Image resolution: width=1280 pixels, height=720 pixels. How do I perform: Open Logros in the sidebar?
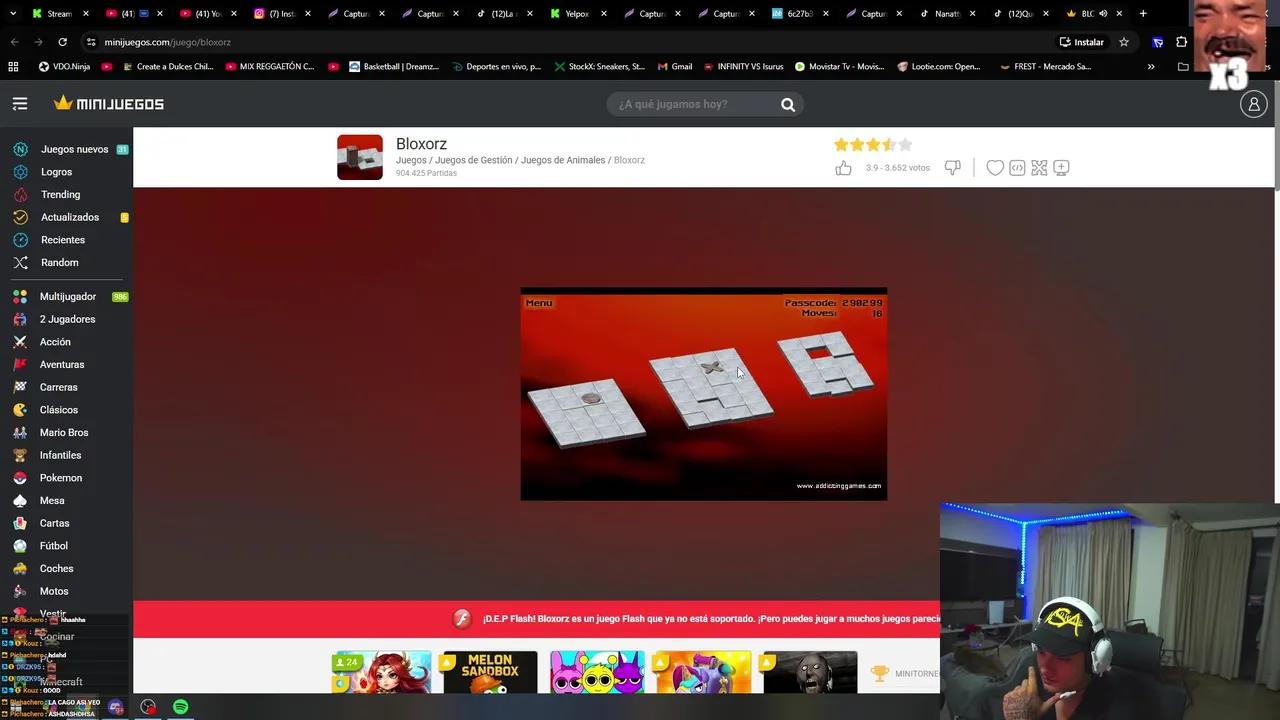(x=56, y=172)
